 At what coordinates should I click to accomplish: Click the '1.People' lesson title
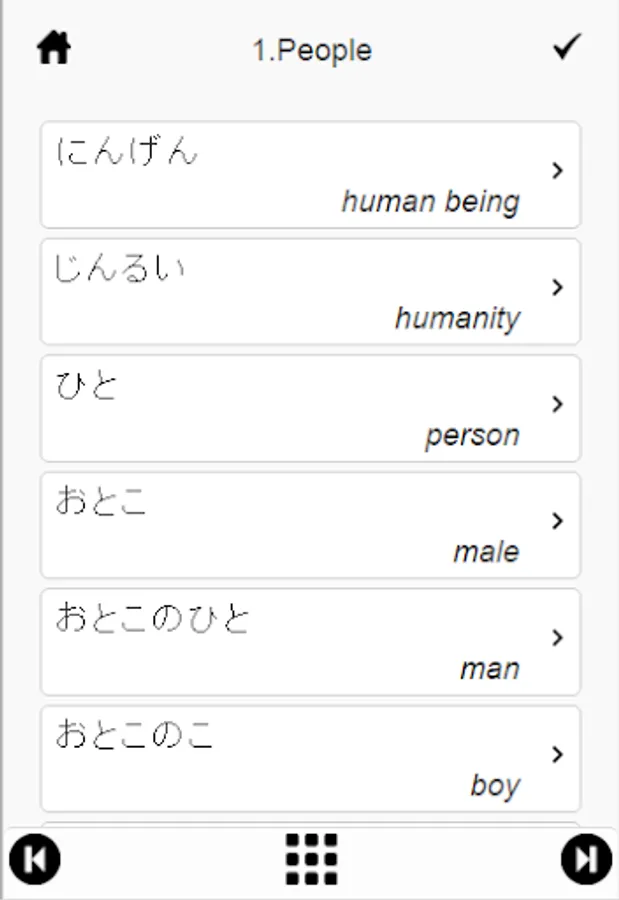311,51
